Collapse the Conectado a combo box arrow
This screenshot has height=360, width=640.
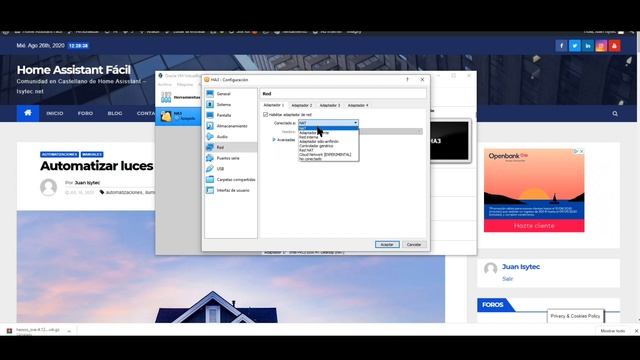356,123
